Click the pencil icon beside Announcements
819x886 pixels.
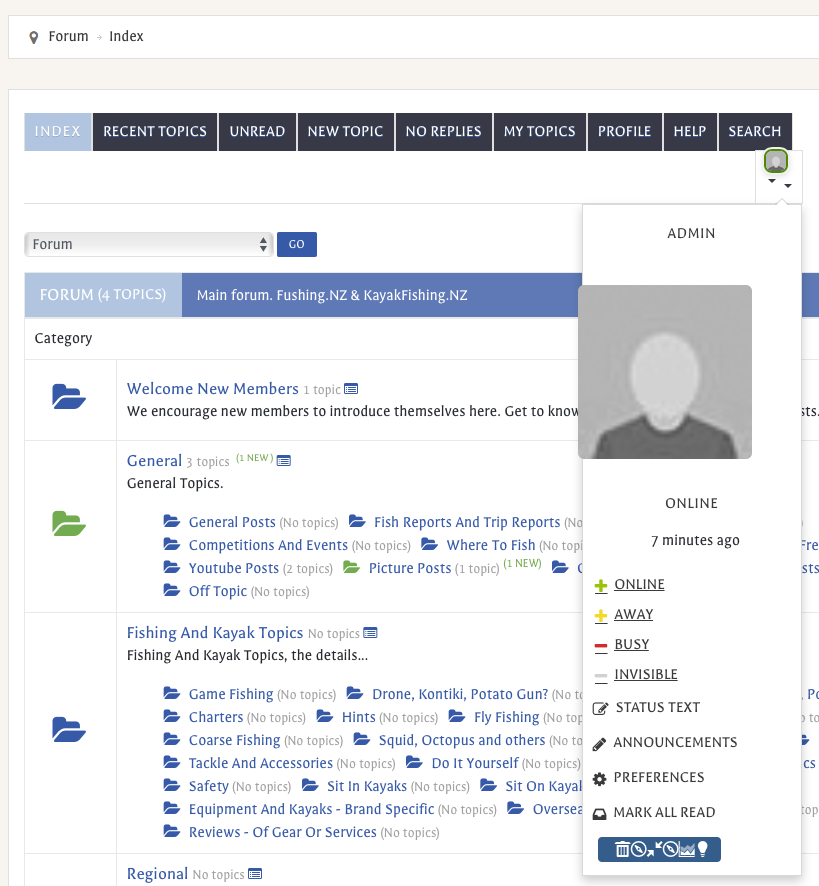click(599, 744)
